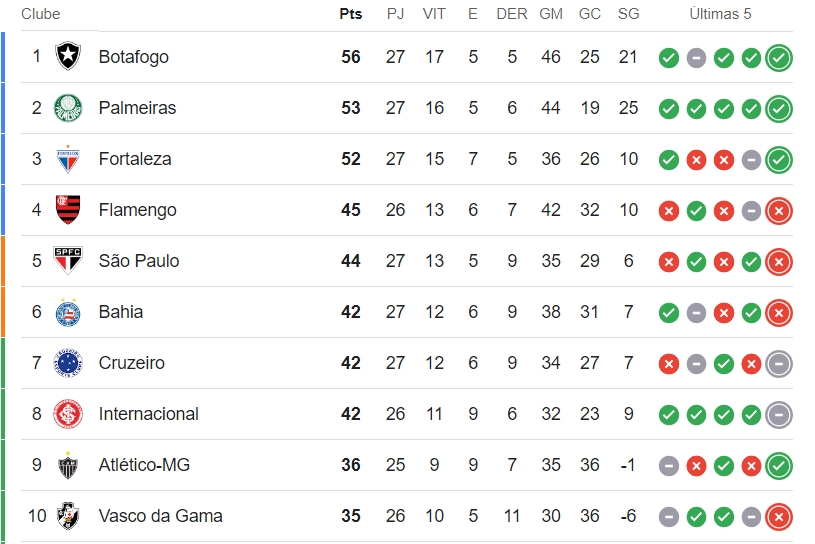Click the Pts column header

click(x=351, y=14)
